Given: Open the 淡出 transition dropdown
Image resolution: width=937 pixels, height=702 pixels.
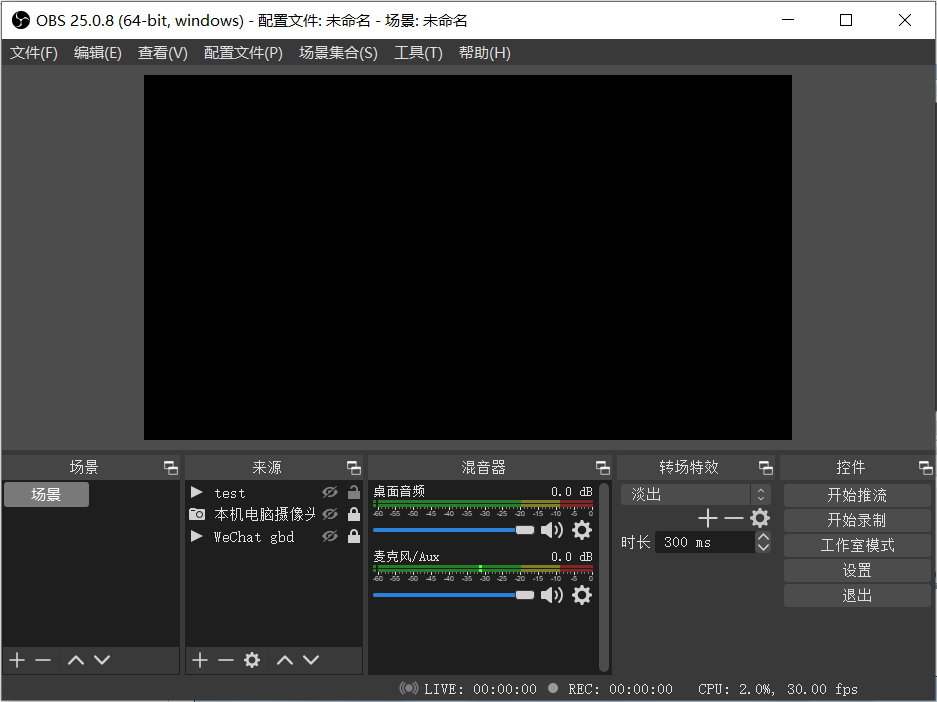Looking at the screenshot, I should tap(696, 495).
